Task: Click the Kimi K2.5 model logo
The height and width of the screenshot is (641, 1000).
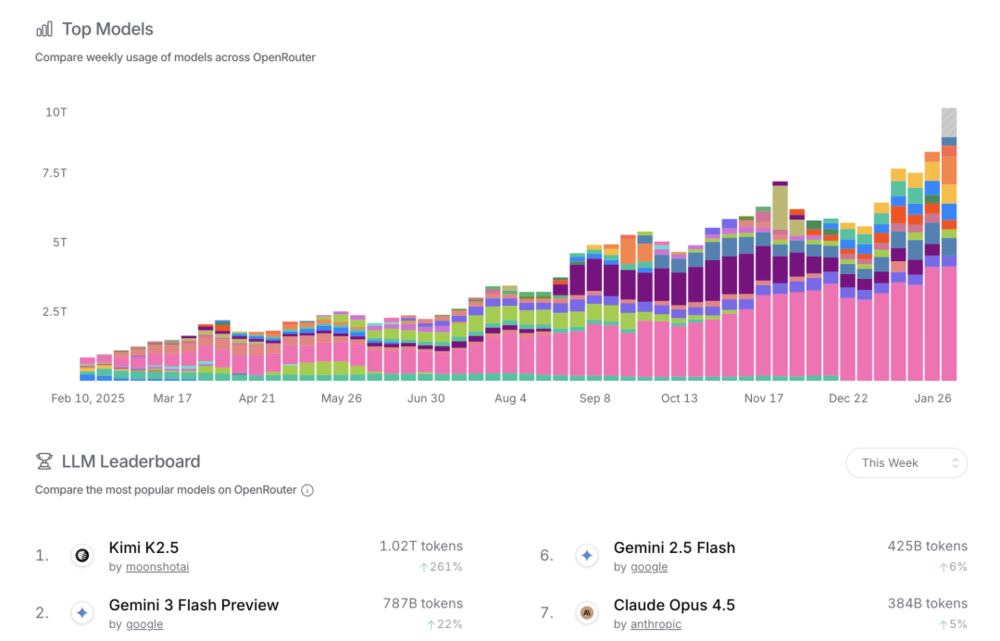Action: pos(82,555)
